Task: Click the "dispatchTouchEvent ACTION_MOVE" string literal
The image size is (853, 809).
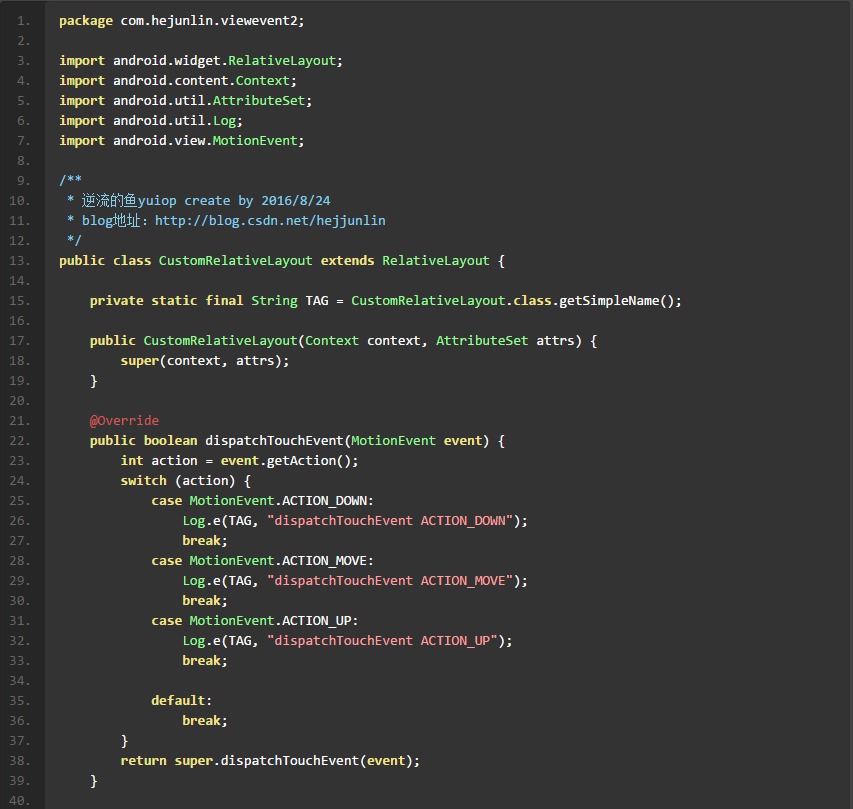Action: pyautogui.click(x=389, y=580)
